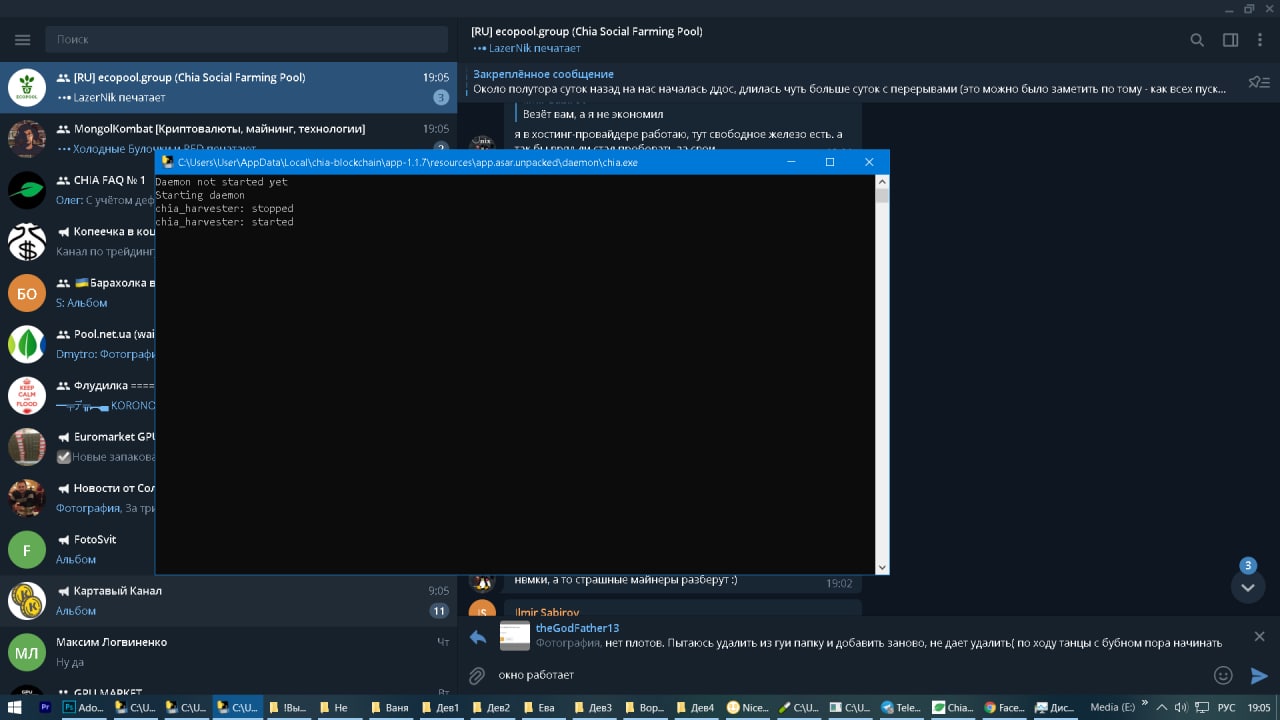
Task: Minimize the chia.exe console window
Action: 791,162
